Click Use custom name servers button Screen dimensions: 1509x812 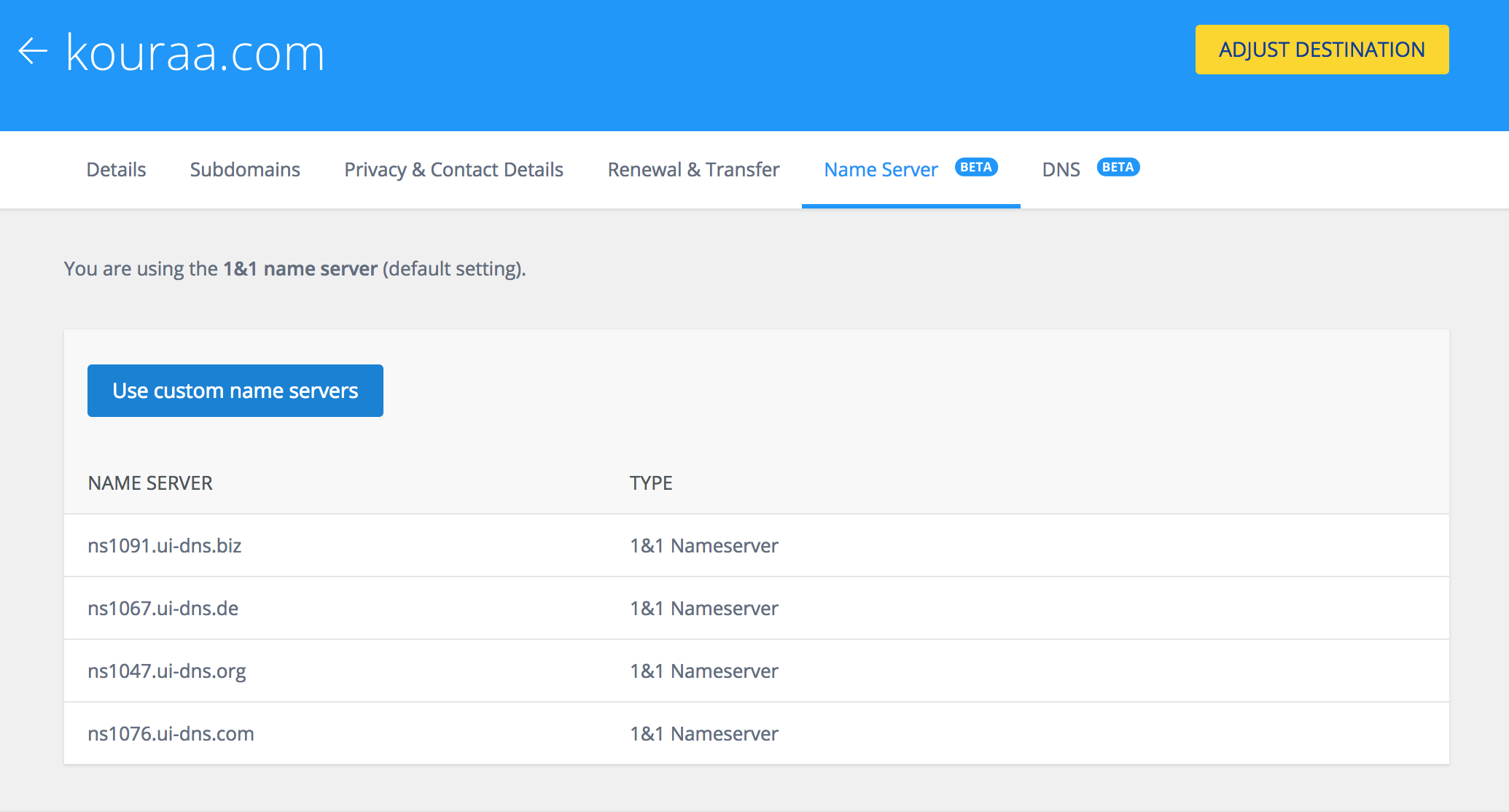(235, 391)
